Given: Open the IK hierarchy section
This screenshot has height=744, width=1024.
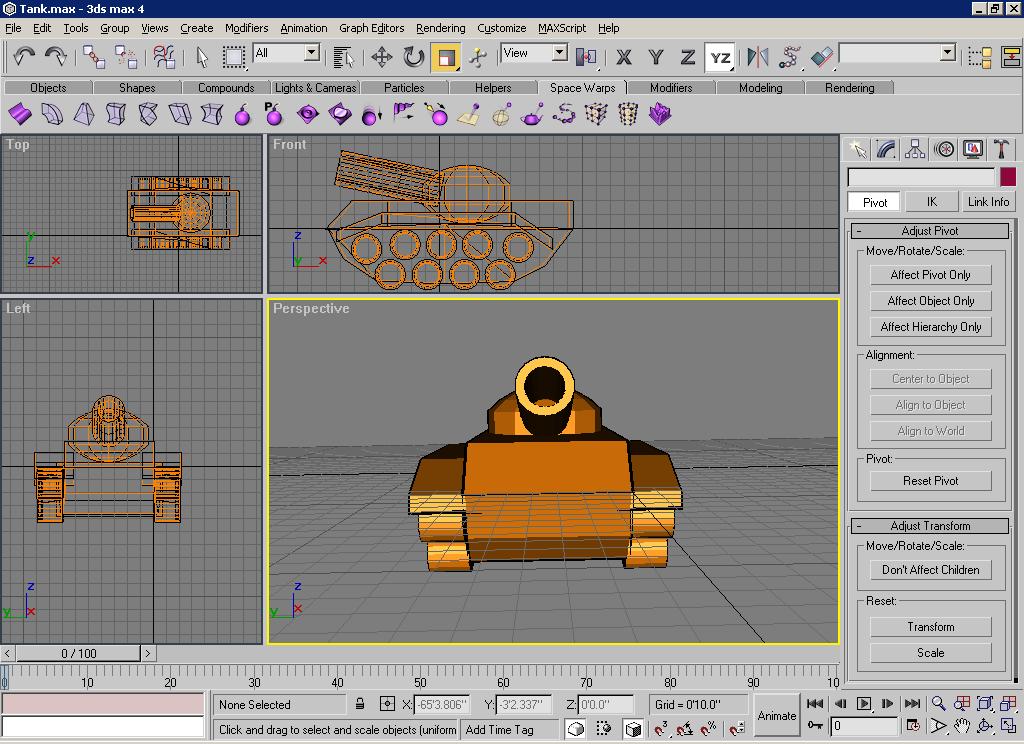Looking at the screenshot, I should (x=931, y=202).
